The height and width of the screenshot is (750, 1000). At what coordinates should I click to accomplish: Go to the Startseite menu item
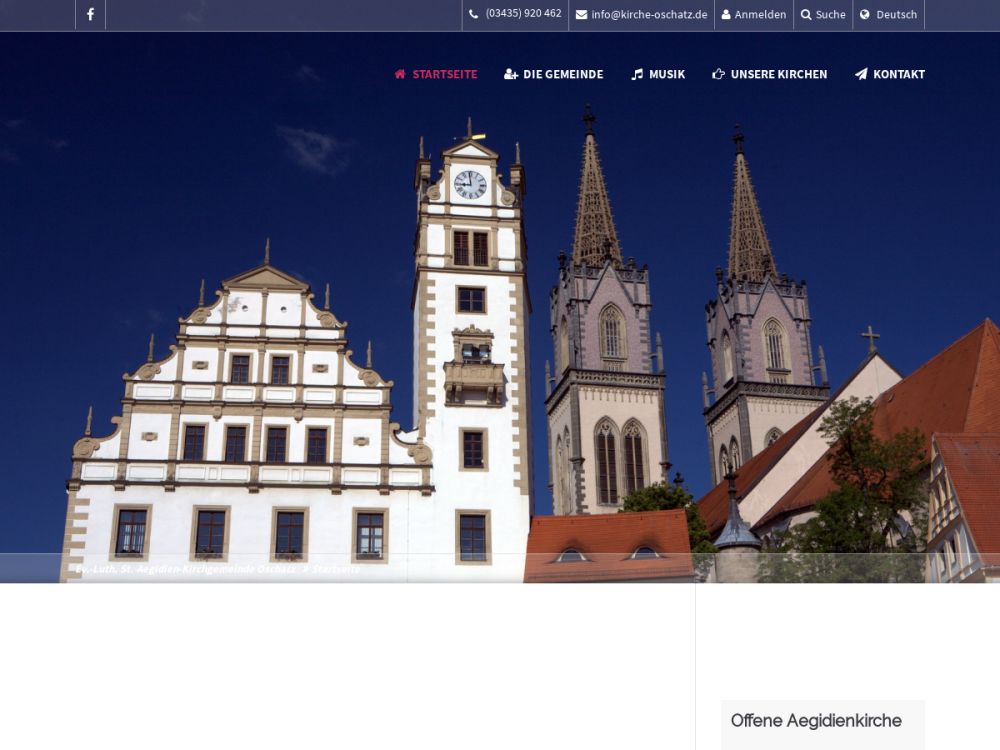pos(445,74)
